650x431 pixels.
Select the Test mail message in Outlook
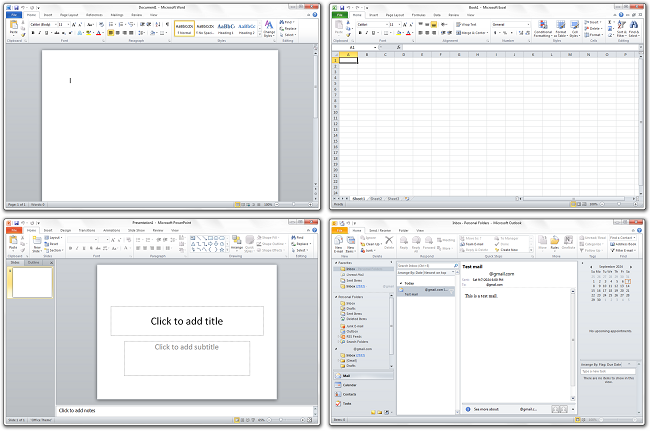click(x=426, y=292)
